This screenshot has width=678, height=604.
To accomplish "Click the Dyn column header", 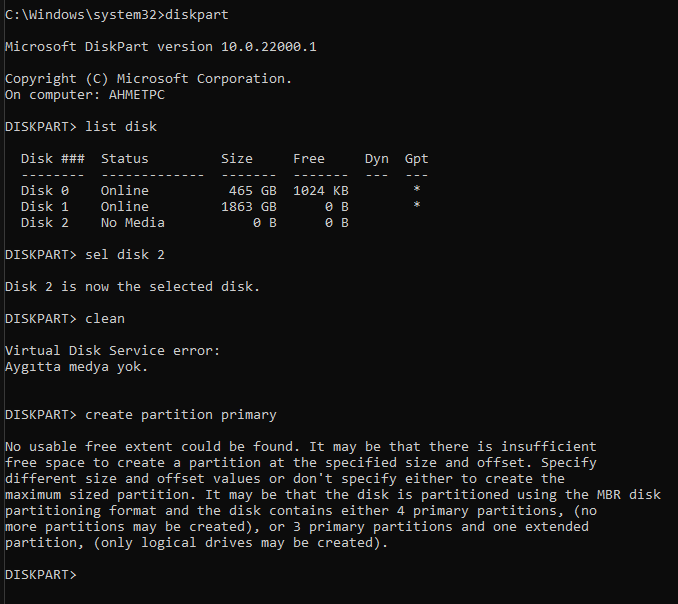I will pyautogui.click(x=376, y=159).
